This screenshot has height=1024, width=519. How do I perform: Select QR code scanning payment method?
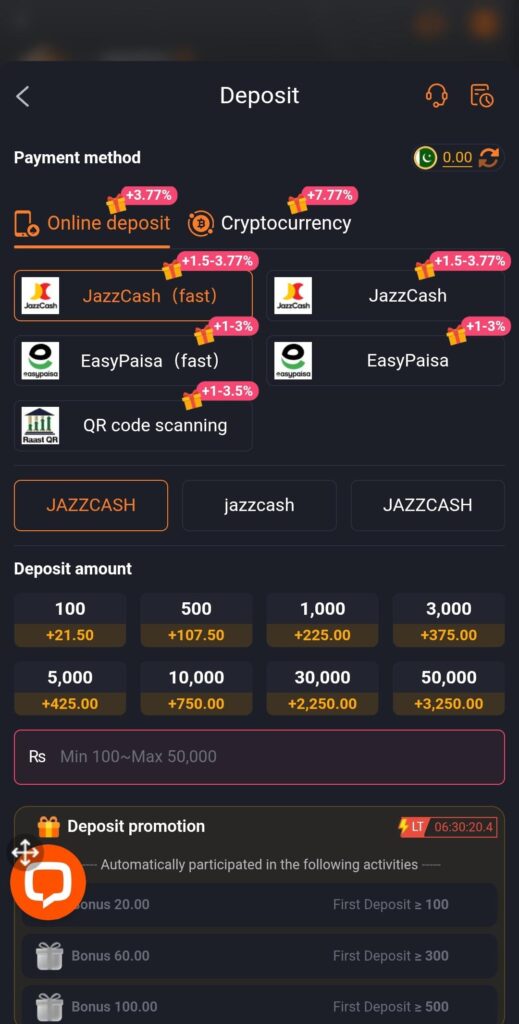click(133, 426)
